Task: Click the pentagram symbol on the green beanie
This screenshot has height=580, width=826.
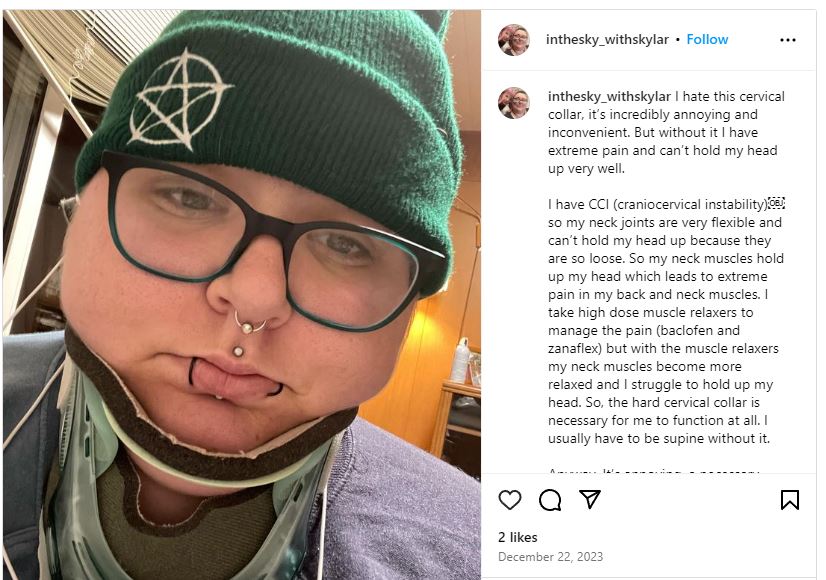Action: 178,99
